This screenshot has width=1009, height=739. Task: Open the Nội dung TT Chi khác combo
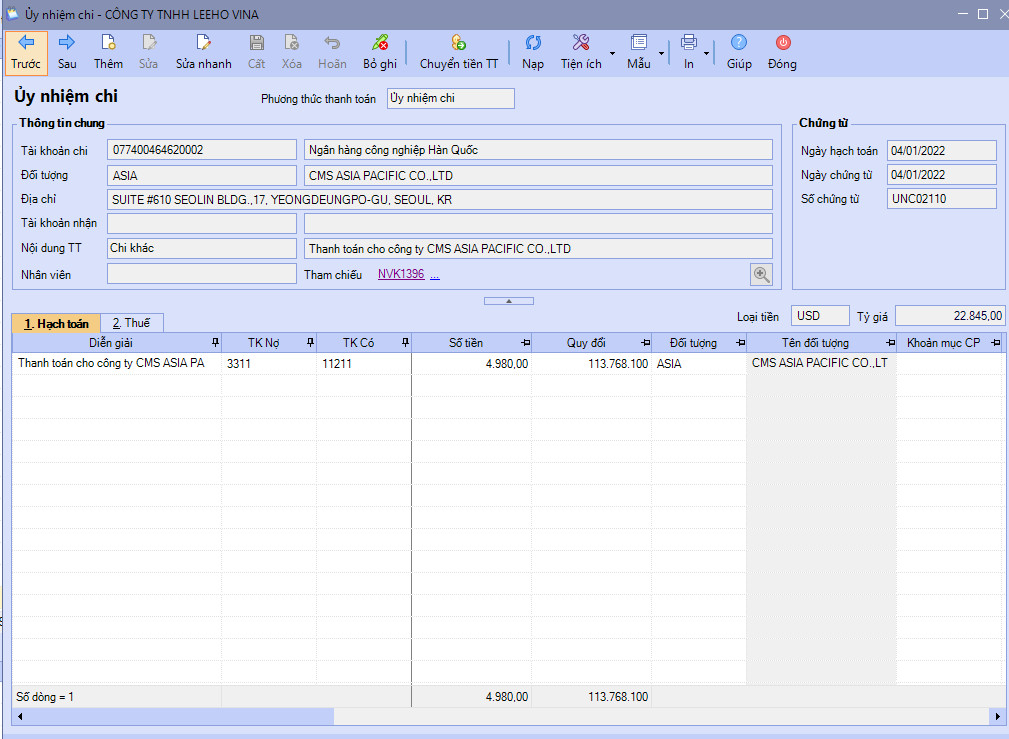(x=201, y=248)
